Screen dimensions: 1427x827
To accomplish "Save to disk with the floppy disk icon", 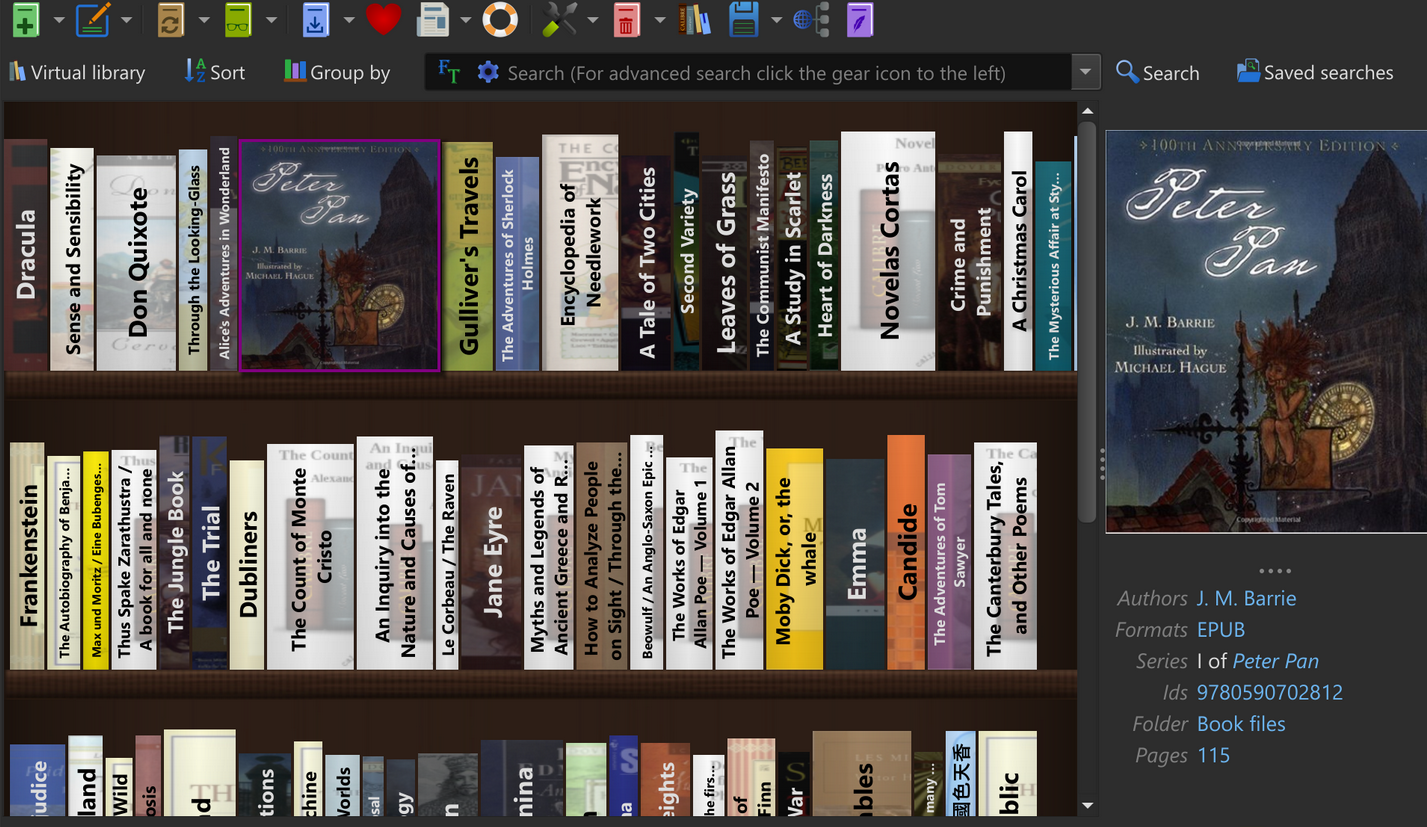I will point(743,20).
